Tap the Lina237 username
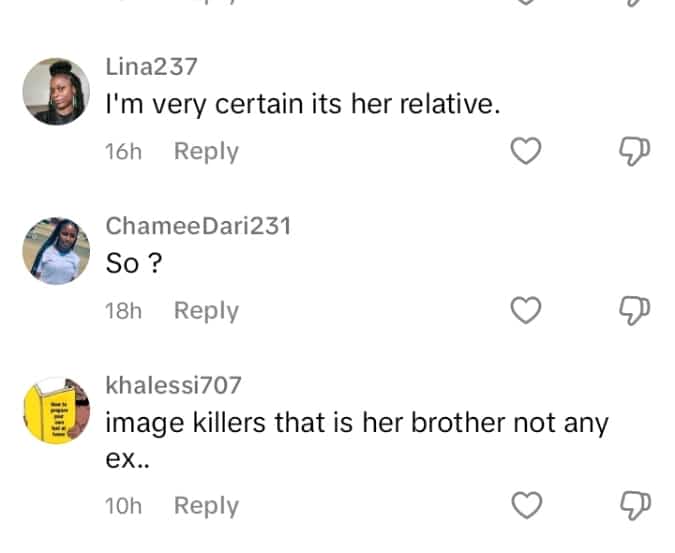The width and height of the screenshot is (675, 553). point(151,67)
